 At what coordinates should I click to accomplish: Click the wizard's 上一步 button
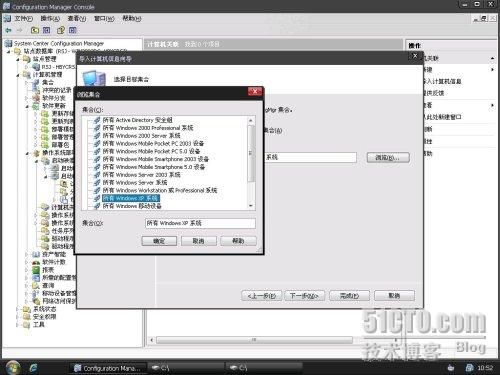click(x=262, y=295)
